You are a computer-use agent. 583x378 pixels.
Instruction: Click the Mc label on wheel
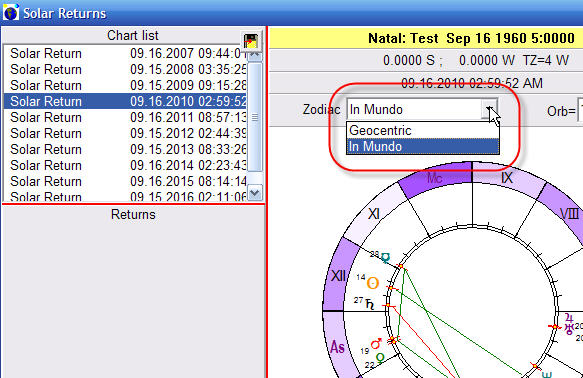pyautogui.click(x=434, y=178)
